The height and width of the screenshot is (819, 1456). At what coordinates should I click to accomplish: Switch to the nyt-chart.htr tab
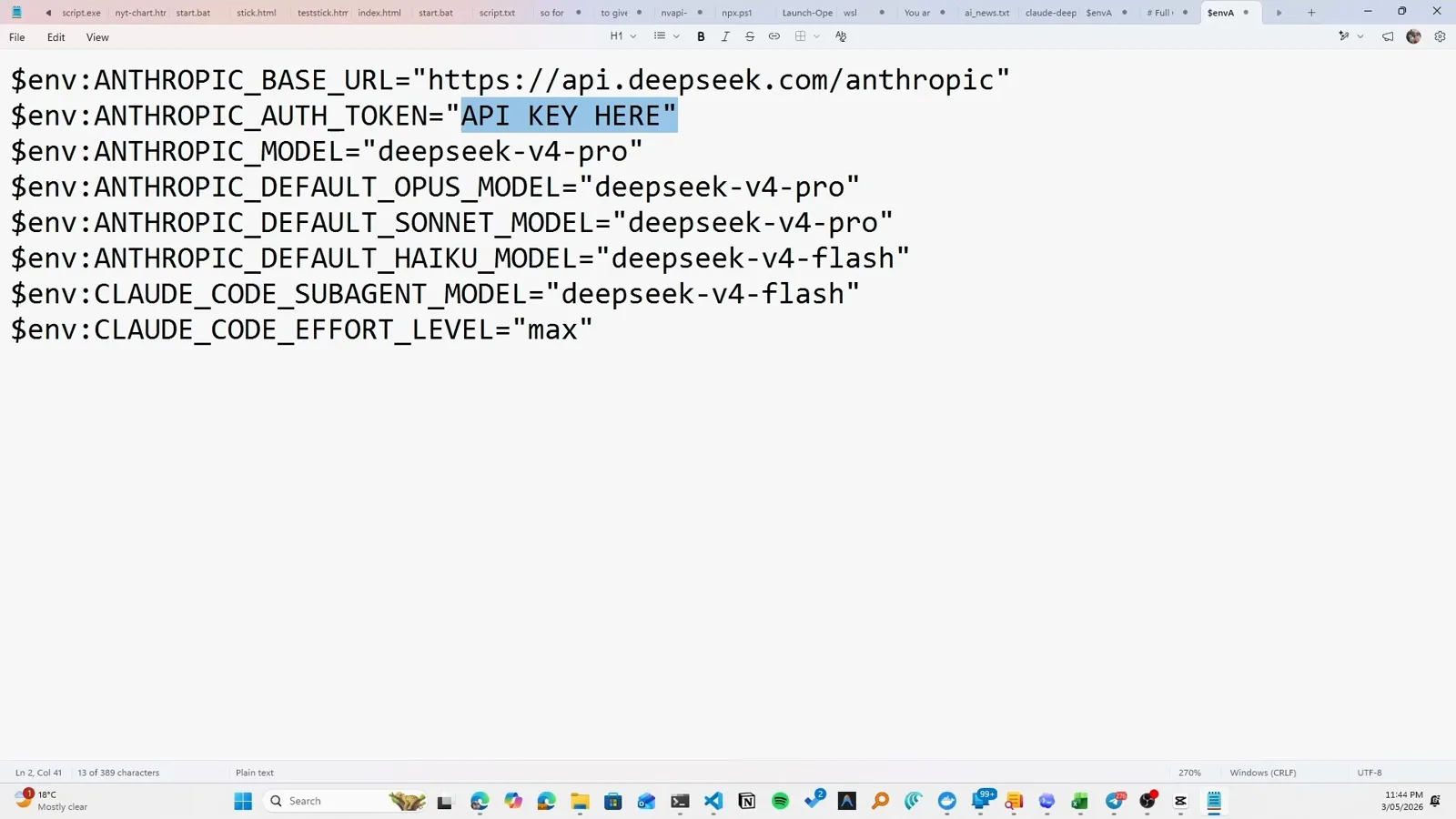coord(140,13)
